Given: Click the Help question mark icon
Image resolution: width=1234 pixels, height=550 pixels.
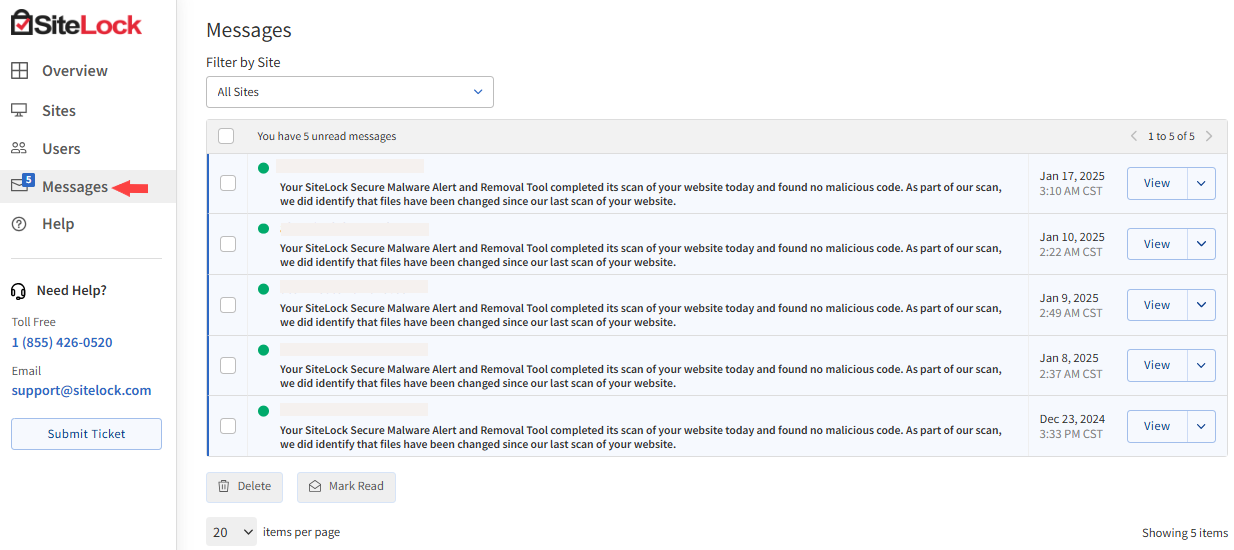Looking at the screenshot, I should coord(19,224).
